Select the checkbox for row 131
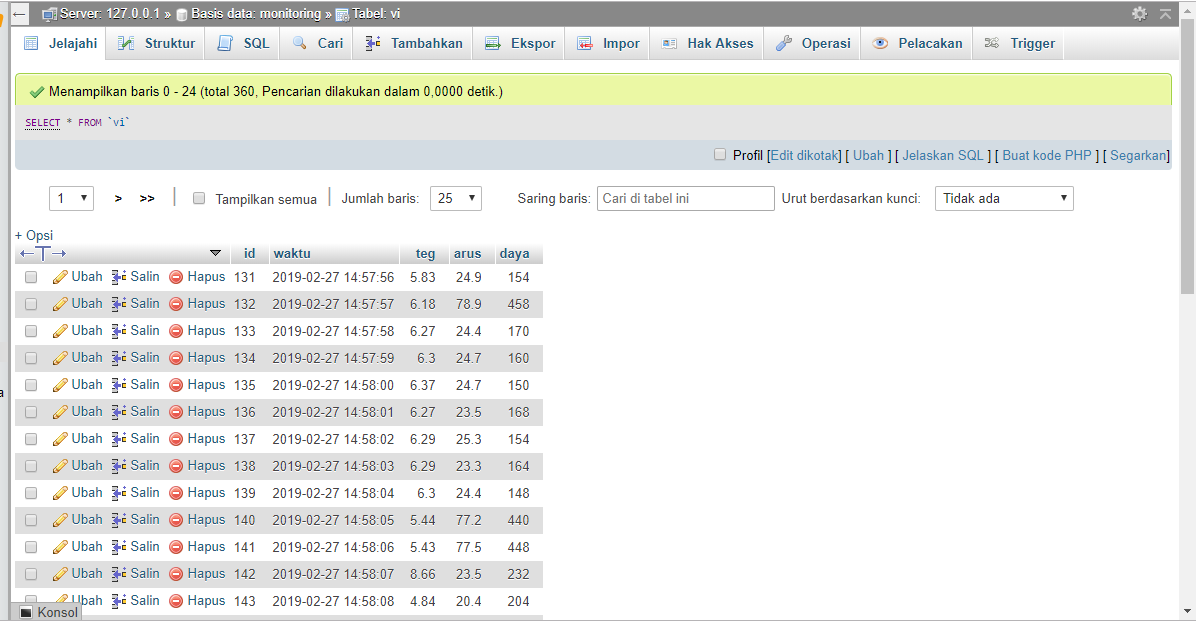Viewport: 1196px width, 624px height. click(x=31, y=277)
